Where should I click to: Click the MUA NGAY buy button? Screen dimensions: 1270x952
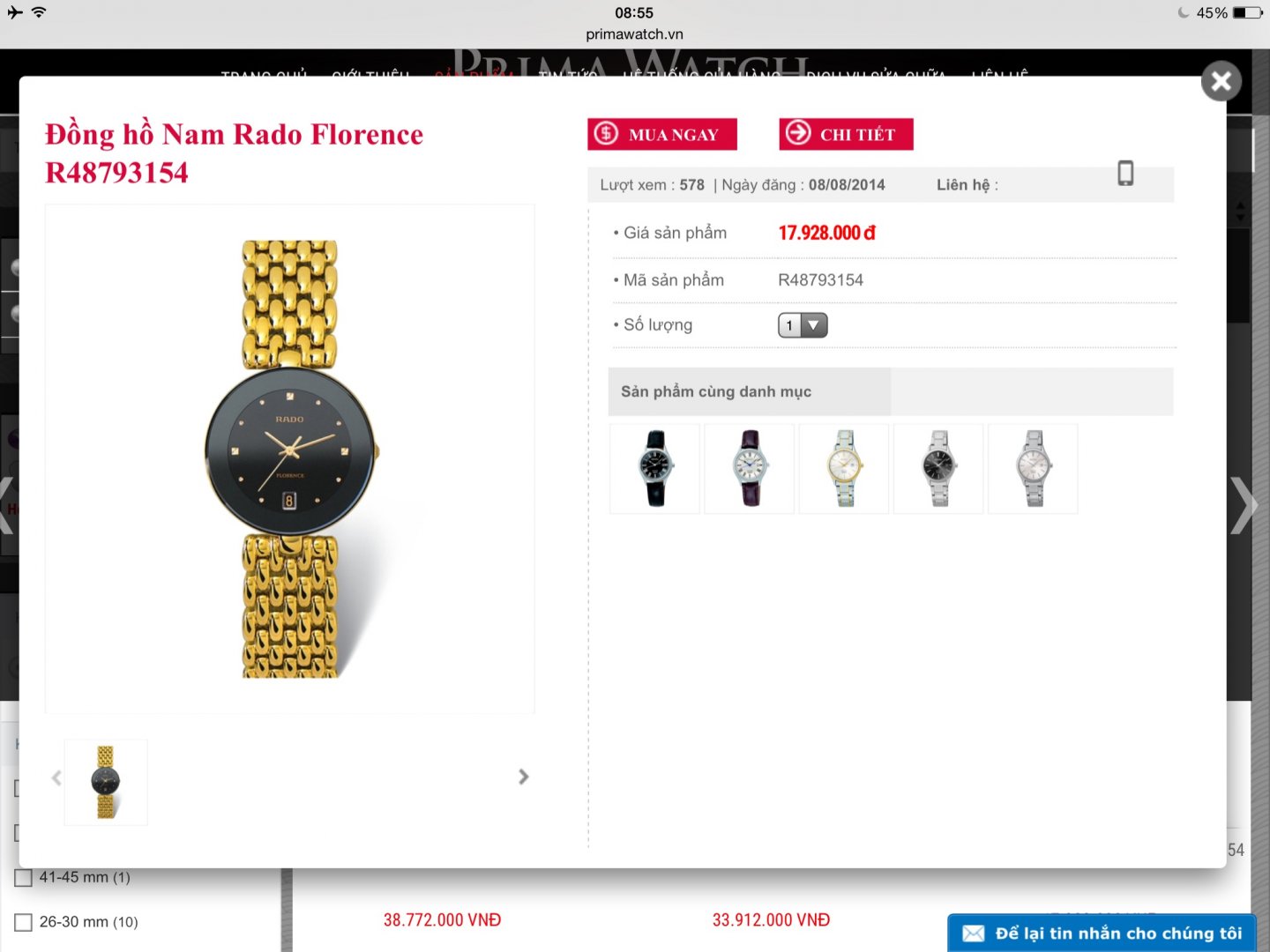click(x=662, y=134)
